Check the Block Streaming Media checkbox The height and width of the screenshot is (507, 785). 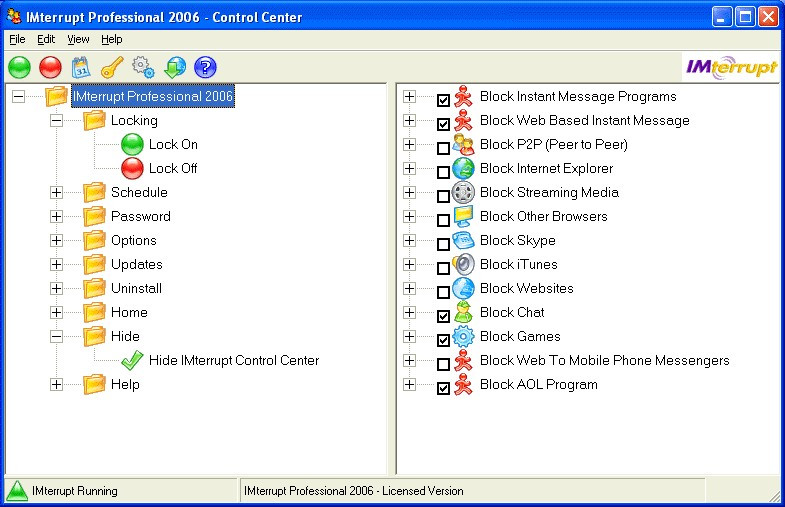[443, 196]
